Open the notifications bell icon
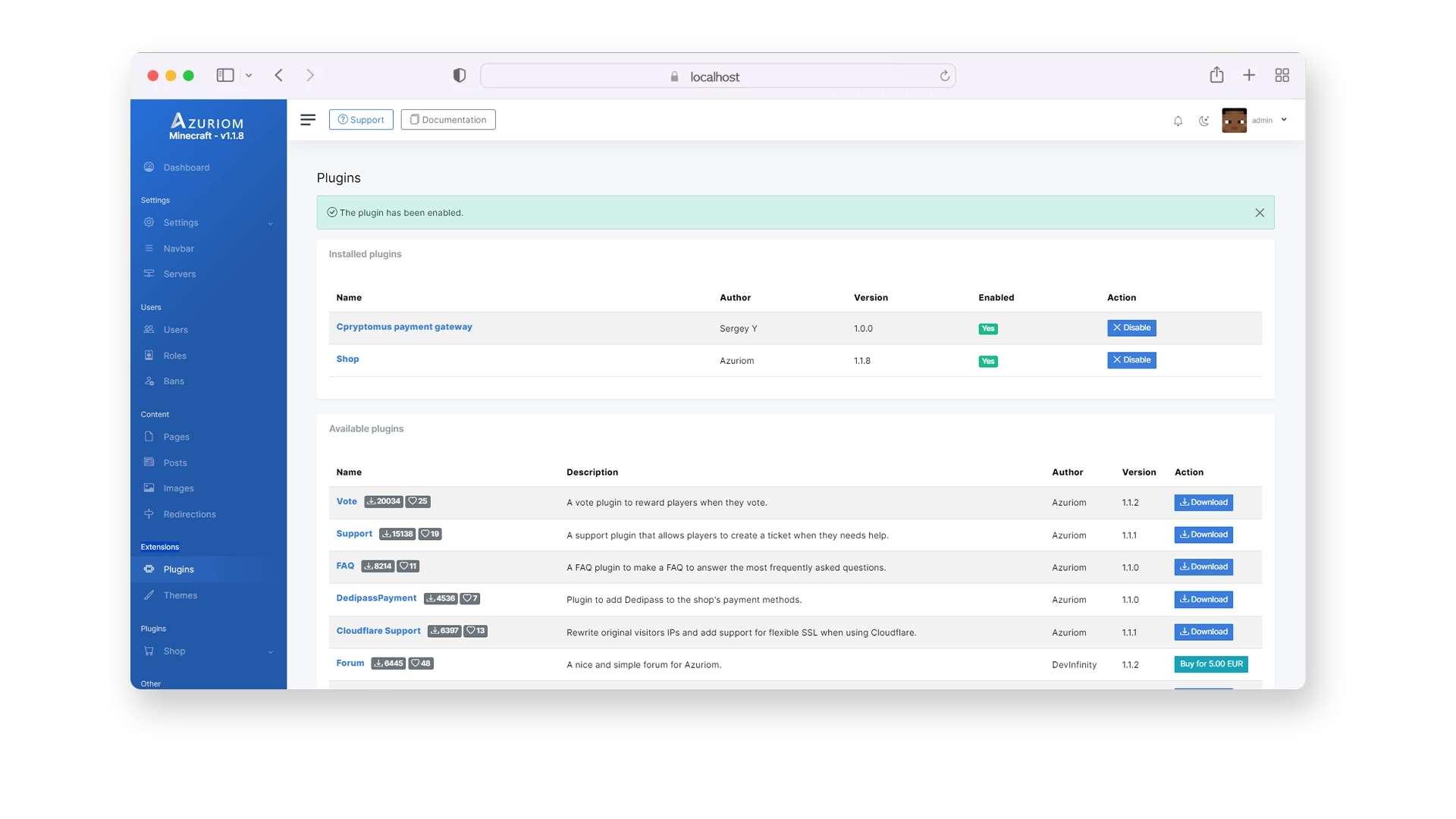The height and width of the screenshot is (819, 1456). (1178, 121)
